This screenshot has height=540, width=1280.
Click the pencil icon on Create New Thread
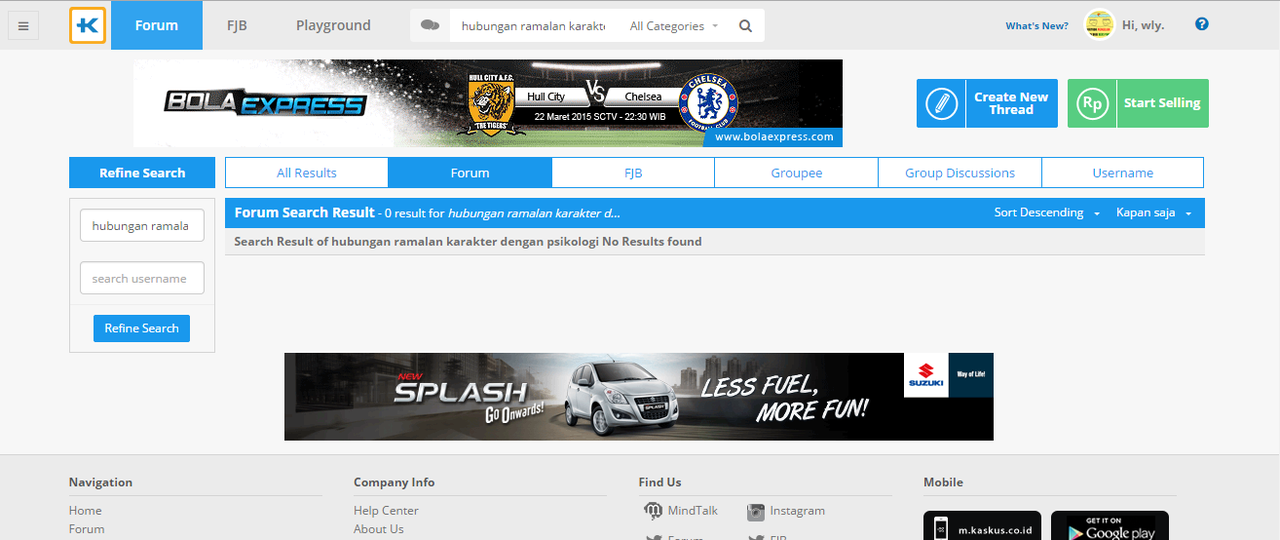[x=941, y=103]
